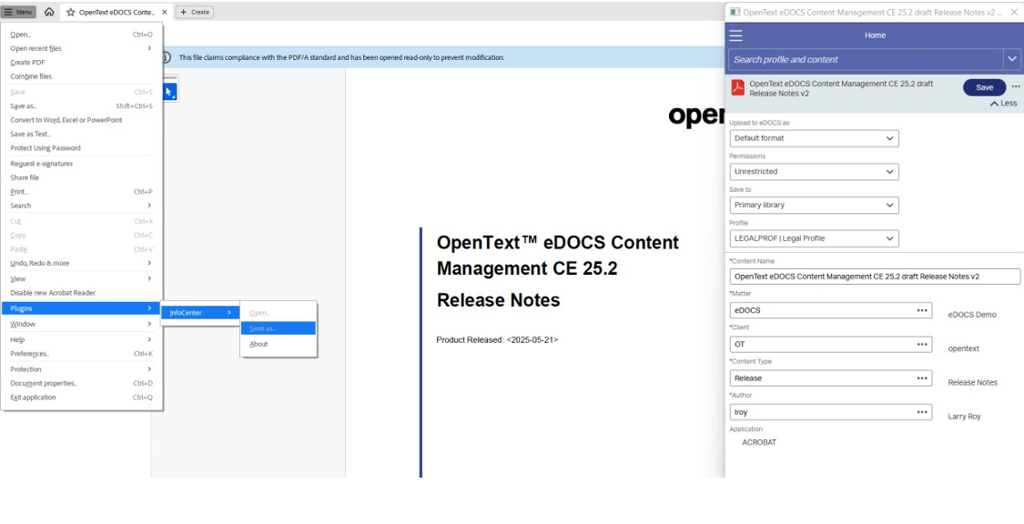Open the Window submenu
The height and width of the screenshot is (524, 1024).
coord(82,324)
